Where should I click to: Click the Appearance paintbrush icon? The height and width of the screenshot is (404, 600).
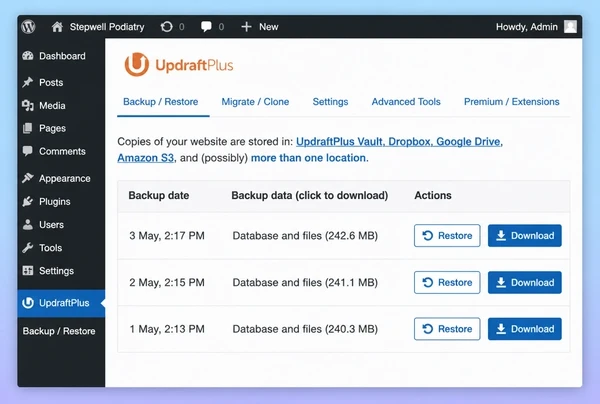28,178
